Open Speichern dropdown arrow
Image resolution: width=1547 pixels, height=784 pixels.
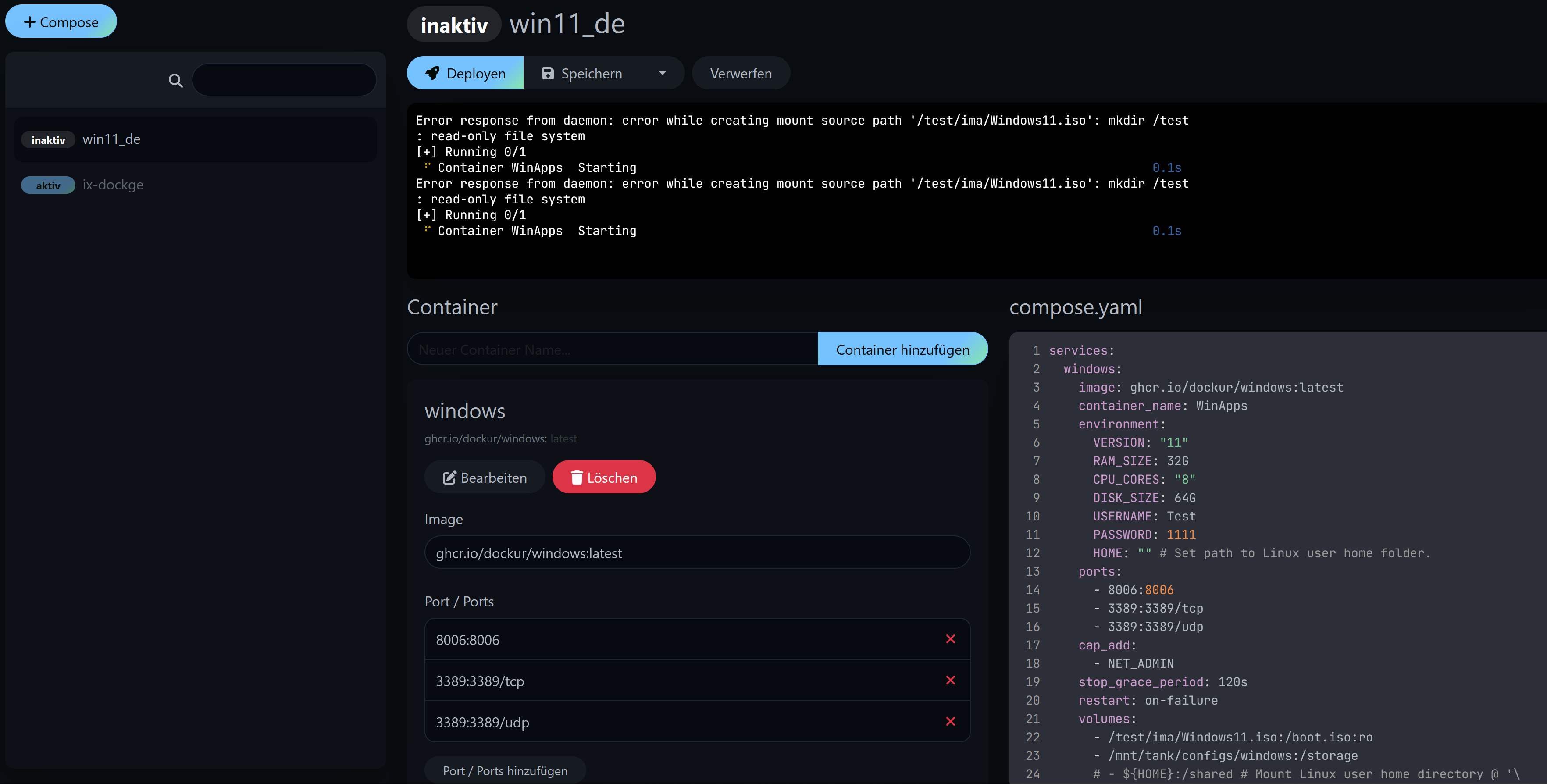(663, 73)
